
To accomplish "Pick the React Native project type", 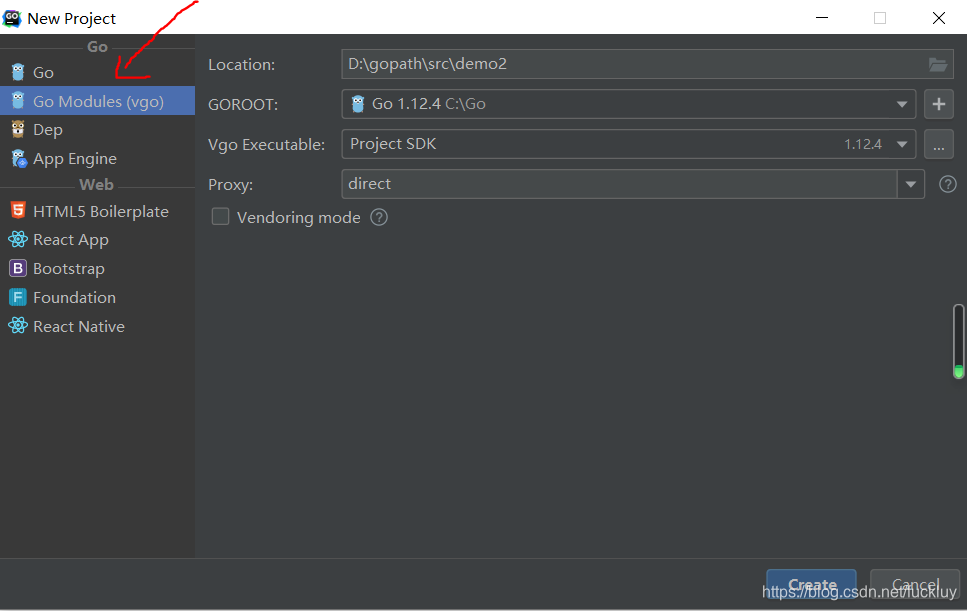I will [x=79, y=326].
